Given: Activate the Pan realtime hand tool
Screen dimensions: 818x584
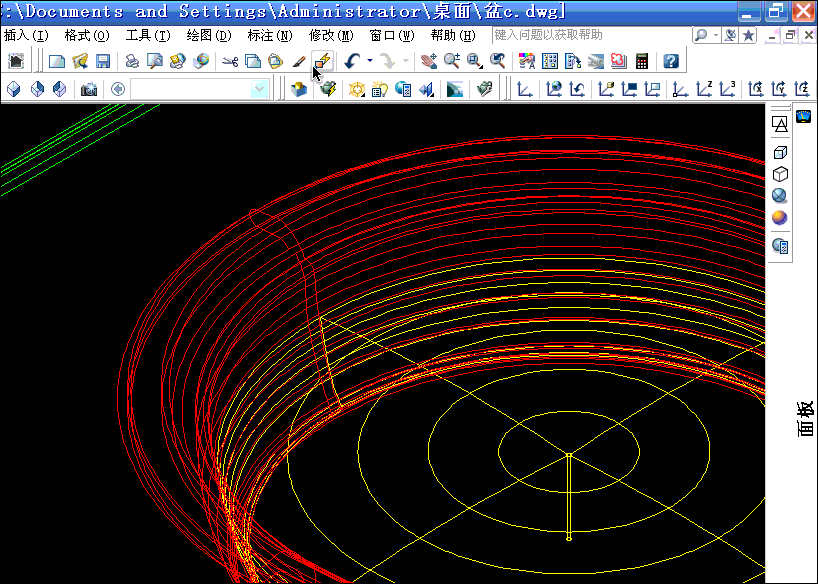Looking at the screenshot, I should (x=429, y=61).
